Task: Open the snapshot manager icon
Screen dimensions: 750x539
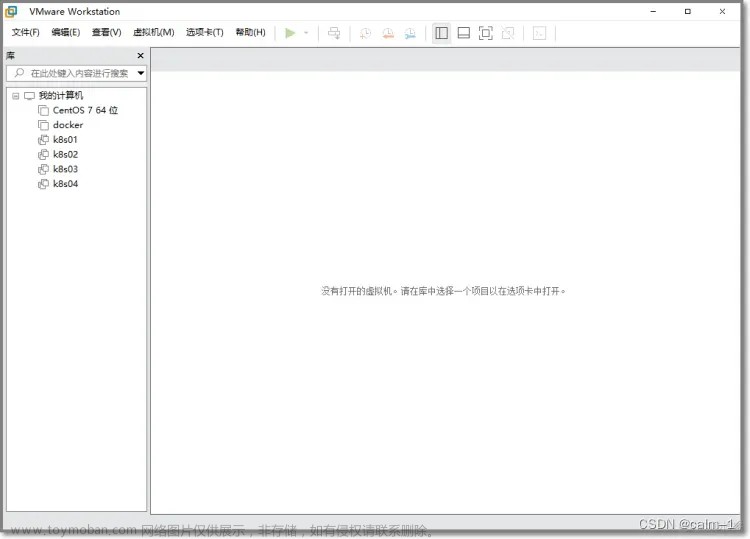Action: (410, 33)
